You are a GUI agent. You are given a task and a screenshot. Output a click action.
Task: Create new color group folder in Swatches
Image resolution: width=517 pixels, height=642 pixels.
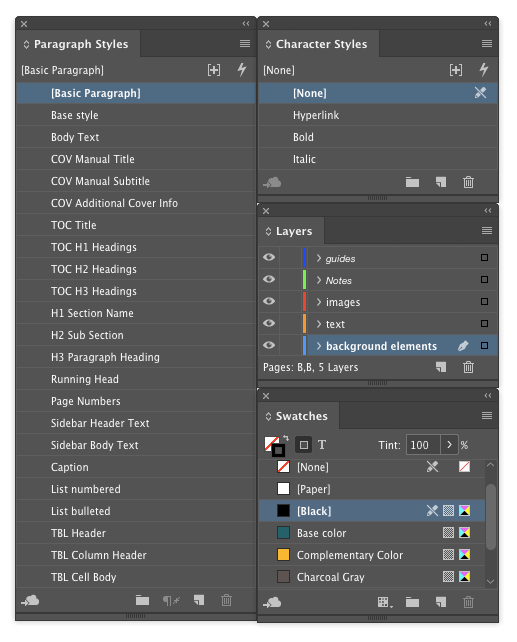[x=412, y=602]
